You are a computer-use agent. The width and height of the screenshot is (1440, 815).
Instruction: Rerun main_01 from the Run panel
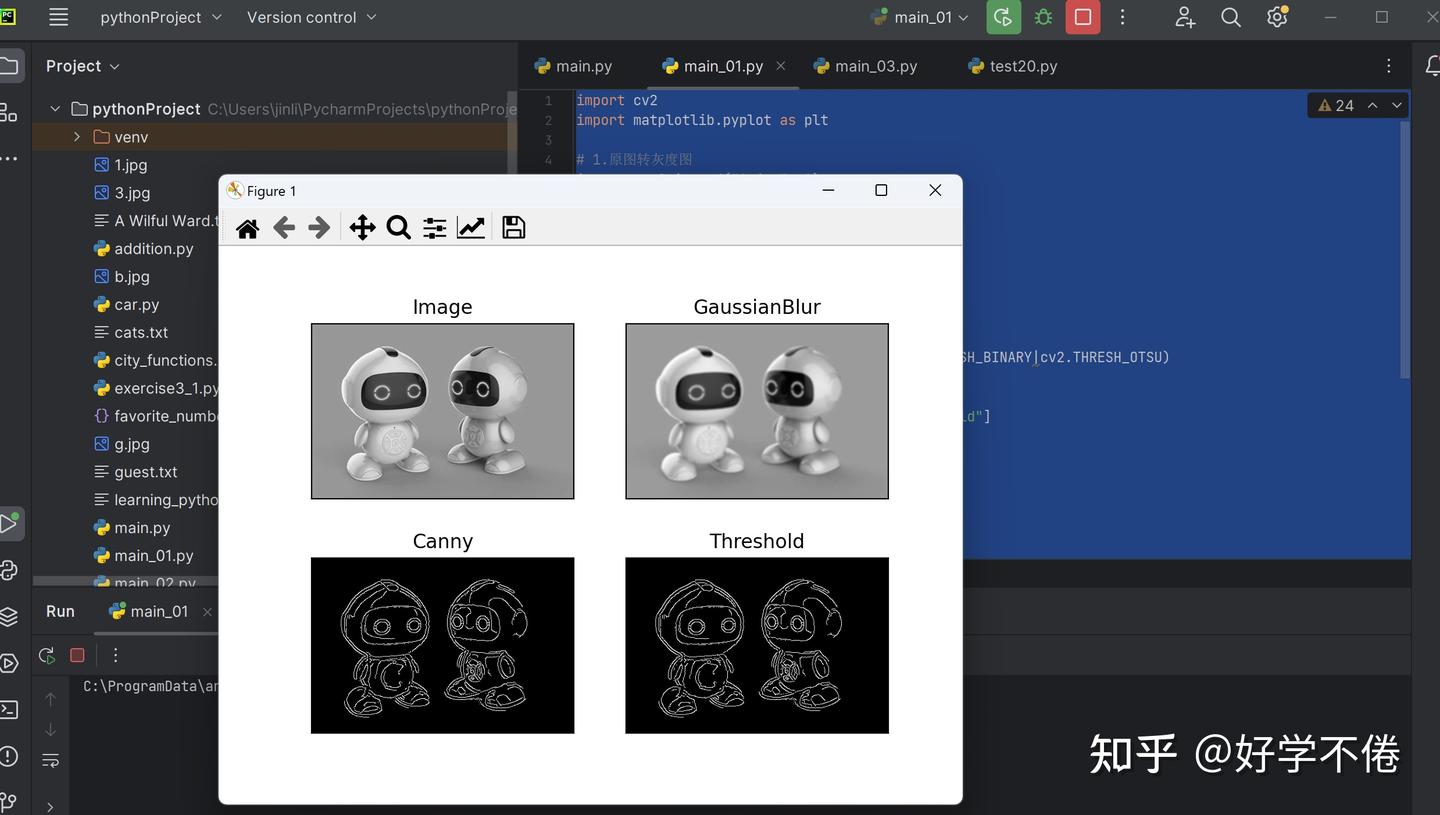point(47,656)
